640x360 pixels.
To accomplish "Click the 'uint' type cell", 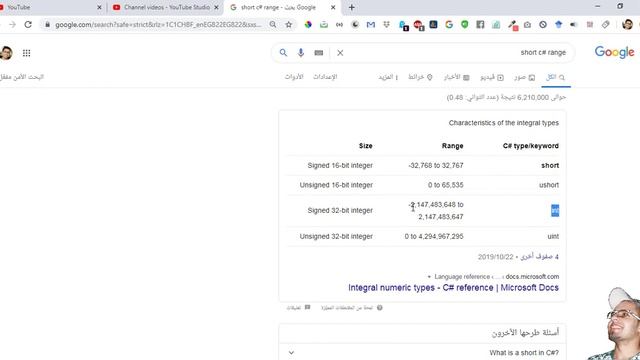I will pos(553,236).
